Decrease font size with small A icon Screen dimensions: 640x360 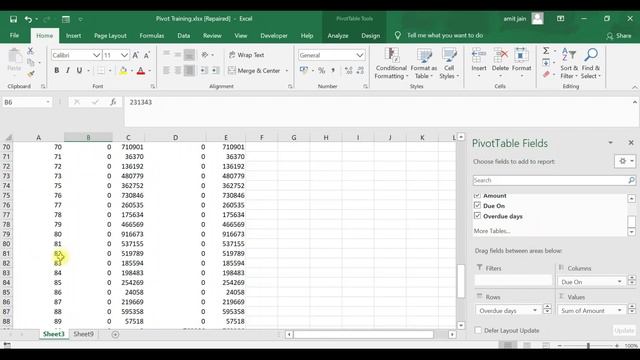point(147,55)
